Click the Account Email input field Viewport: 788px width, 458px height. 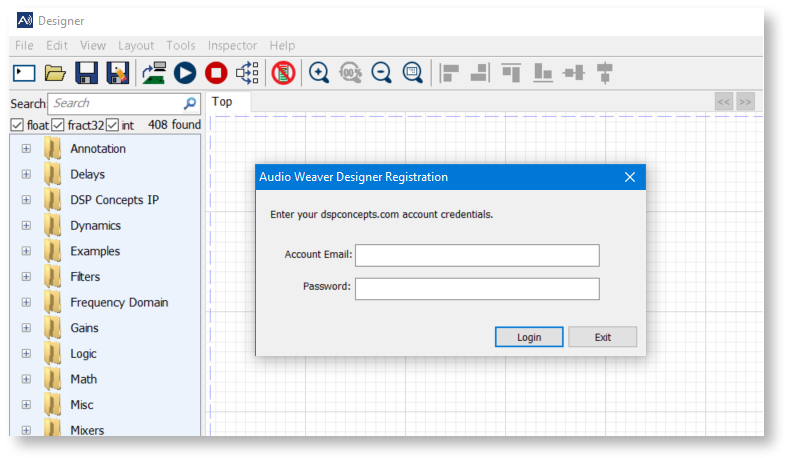point(477,255)
